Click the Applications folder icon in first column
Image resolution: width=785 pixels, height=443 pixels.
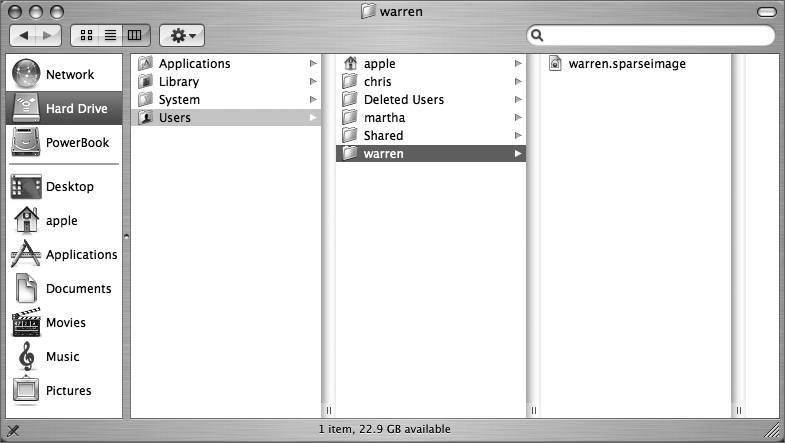[x=146, y=64]
